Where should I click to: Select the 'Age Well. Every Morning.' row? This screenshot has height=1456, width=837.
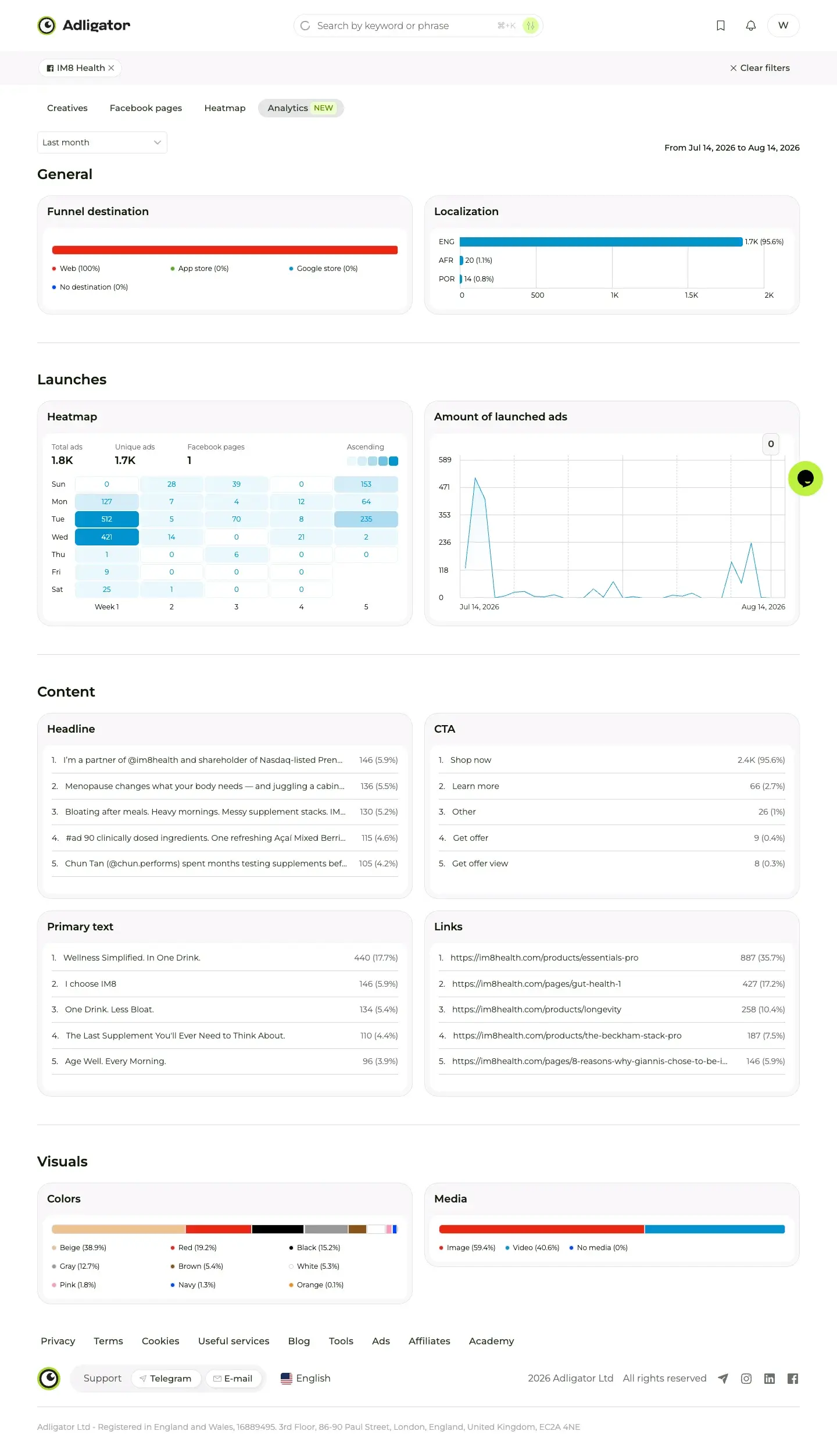tap(224, 1061)
